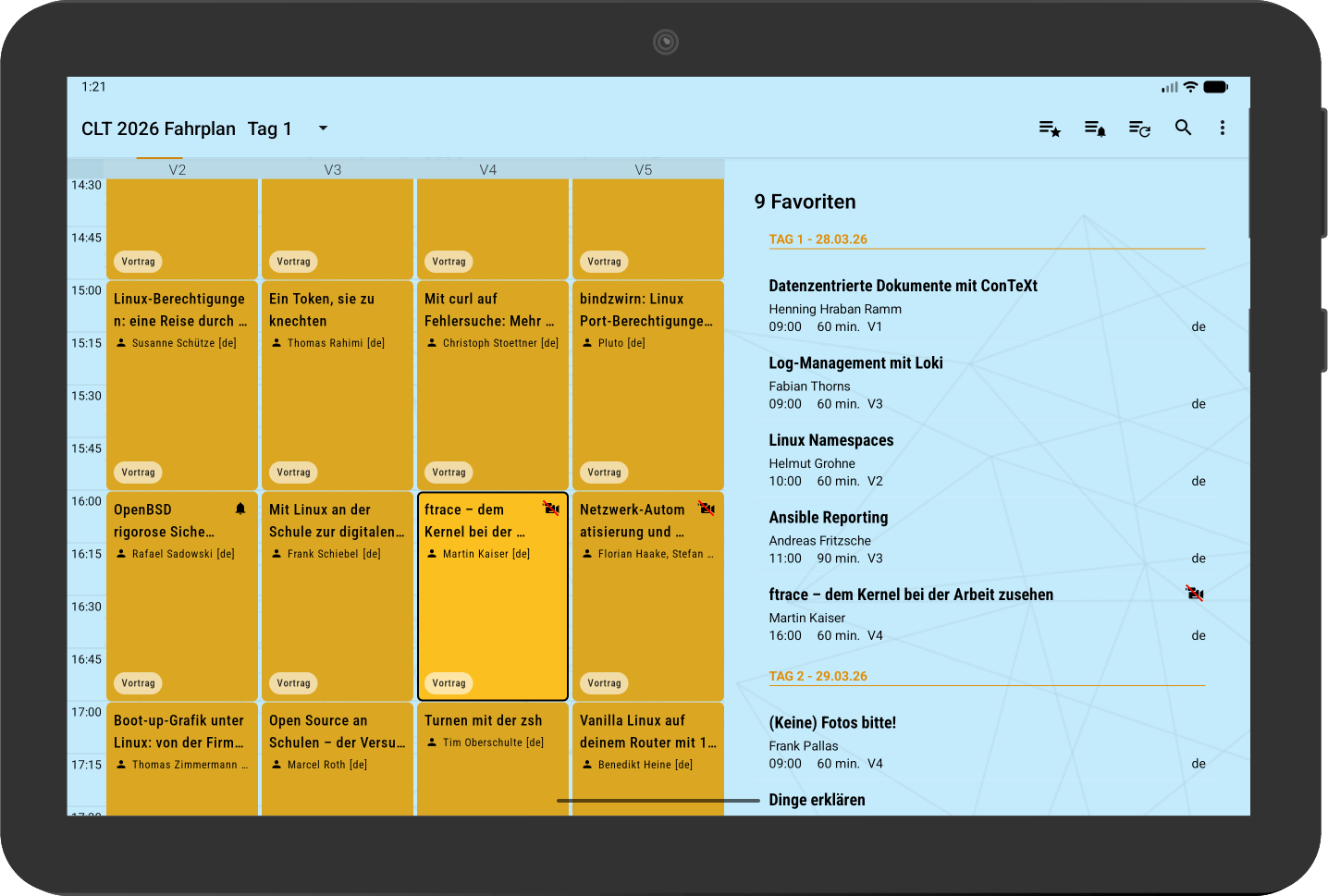The image size is (1328, 896).
Task: Tap no-video icon on Netzwerk-Automatisierung card
Action: [707, 508]
